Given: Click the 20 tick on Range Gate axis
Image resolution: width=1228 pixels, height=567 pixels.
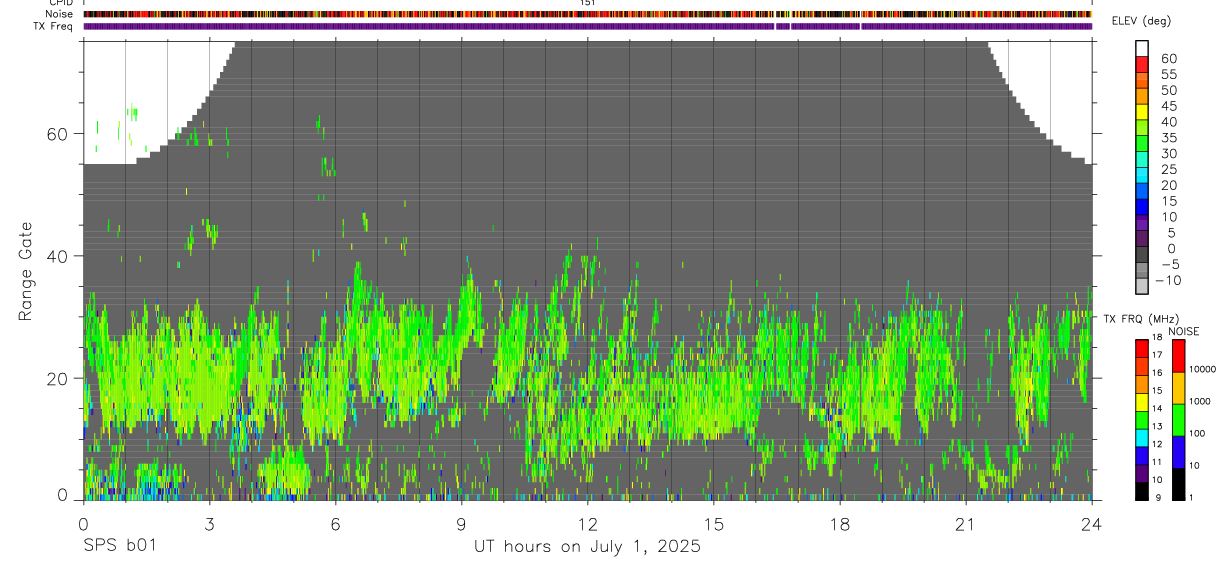Looking at the screenshot, I should coord(60,378).
